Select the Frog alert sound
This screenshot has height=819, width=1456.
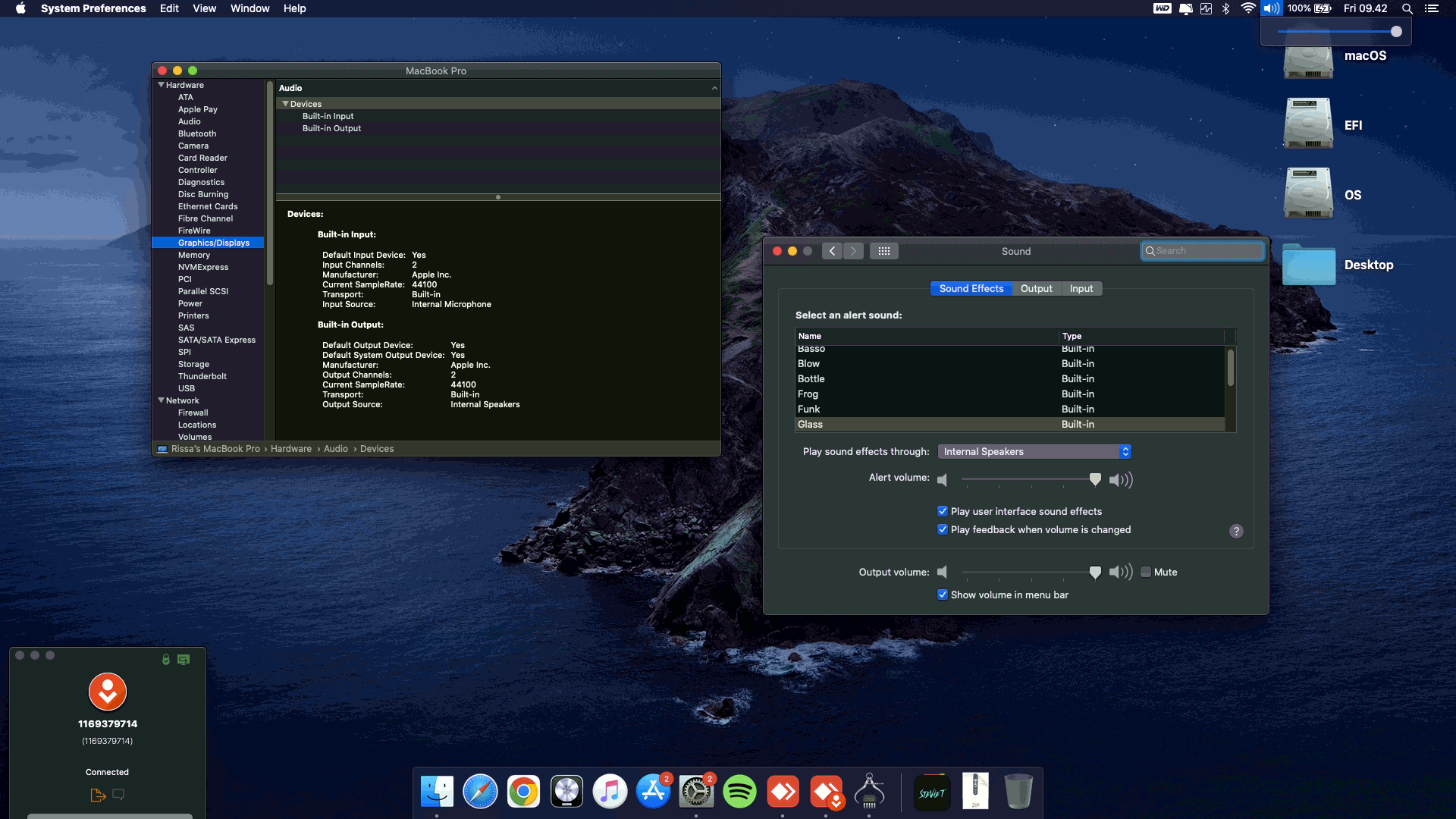click(x=1010, y=394)
